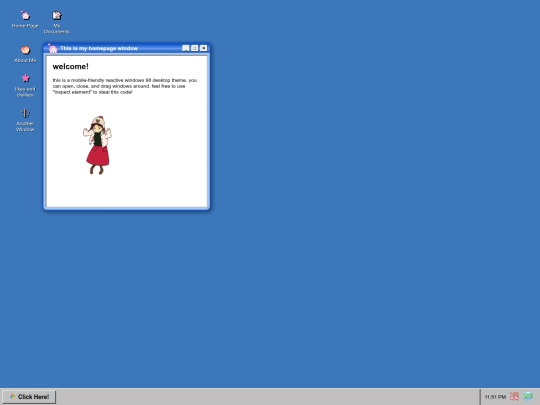The image size is (540, 405).
Task: Click the 11:51 PM taskbar clock
Action: point(495,397)
